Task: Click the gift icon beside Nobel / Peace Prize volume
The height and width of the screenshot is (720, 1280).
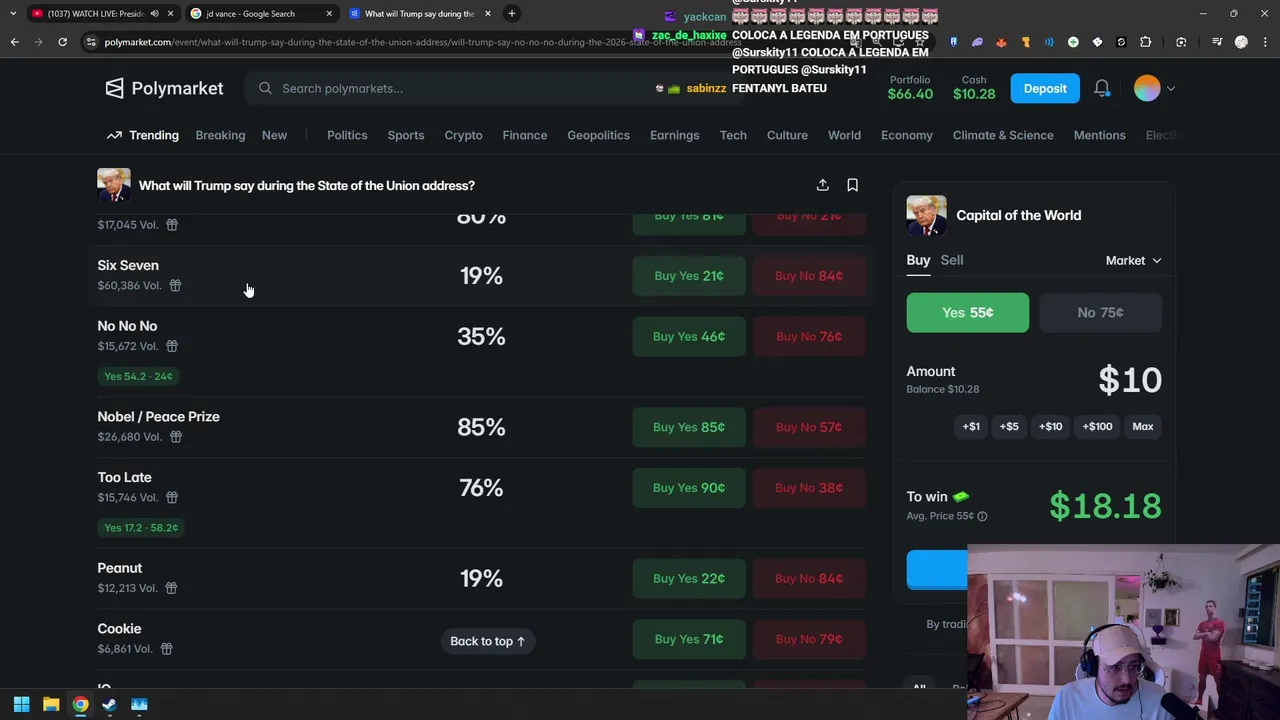Action: point(176,437)
